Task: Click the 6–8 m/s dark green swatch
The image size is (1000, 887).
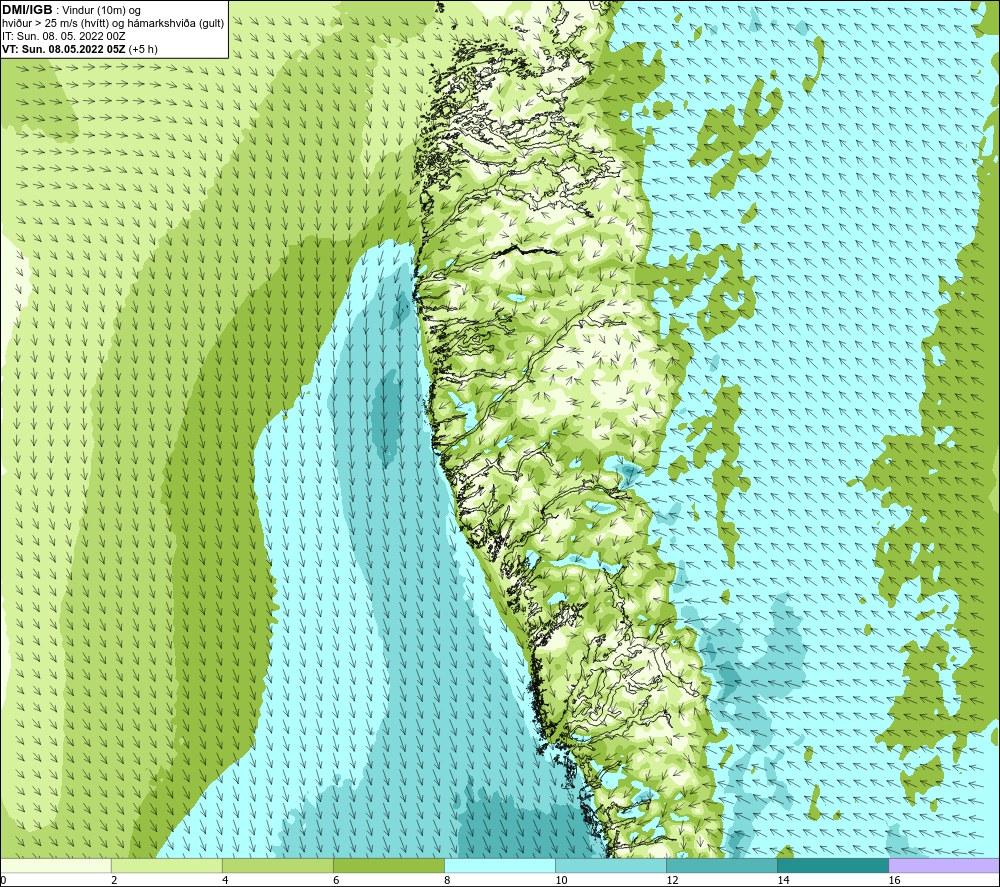Action: pyautogui.click(x=388, y=865)
